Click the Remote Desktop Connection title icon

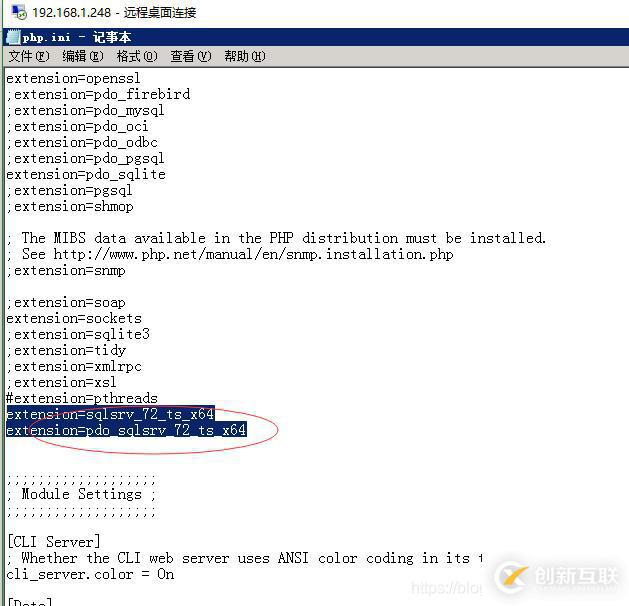tap(19, 12)
